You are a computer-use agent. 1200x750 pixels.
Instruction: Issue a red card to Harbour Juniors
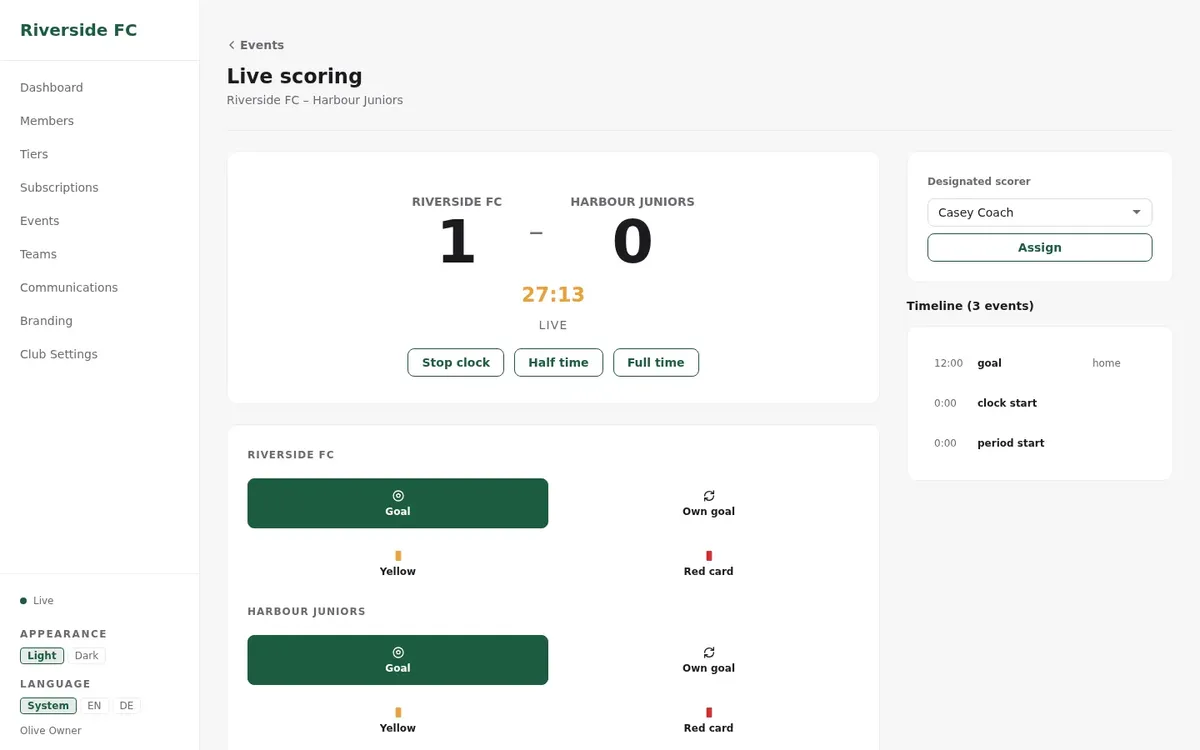[709, 720]
